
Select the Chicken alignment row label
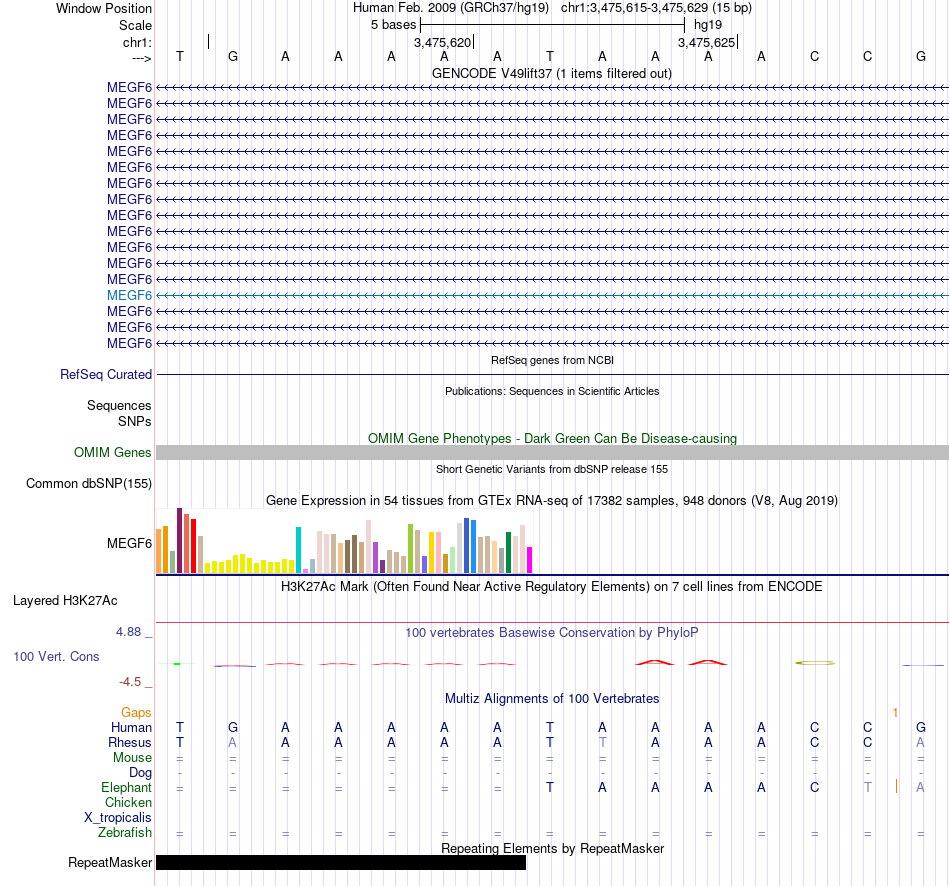pyautogui.click(x=128, y=802)
